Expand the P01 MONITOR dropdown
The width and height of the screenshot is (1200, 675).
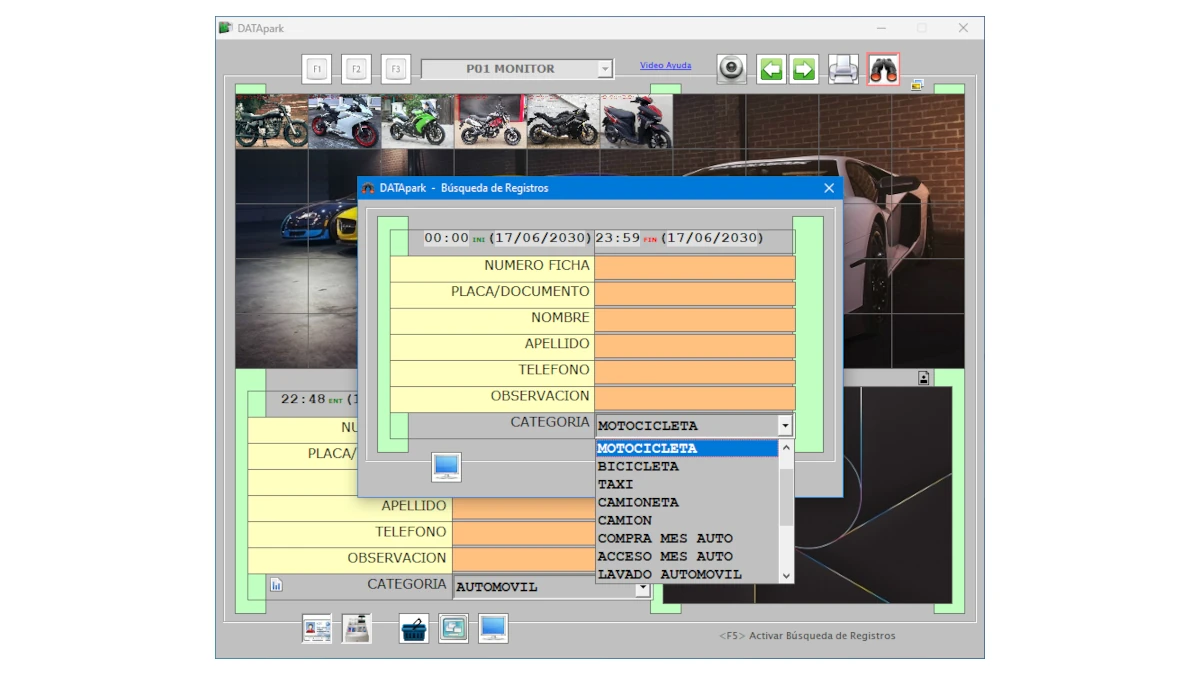click(x=604, y=69)
